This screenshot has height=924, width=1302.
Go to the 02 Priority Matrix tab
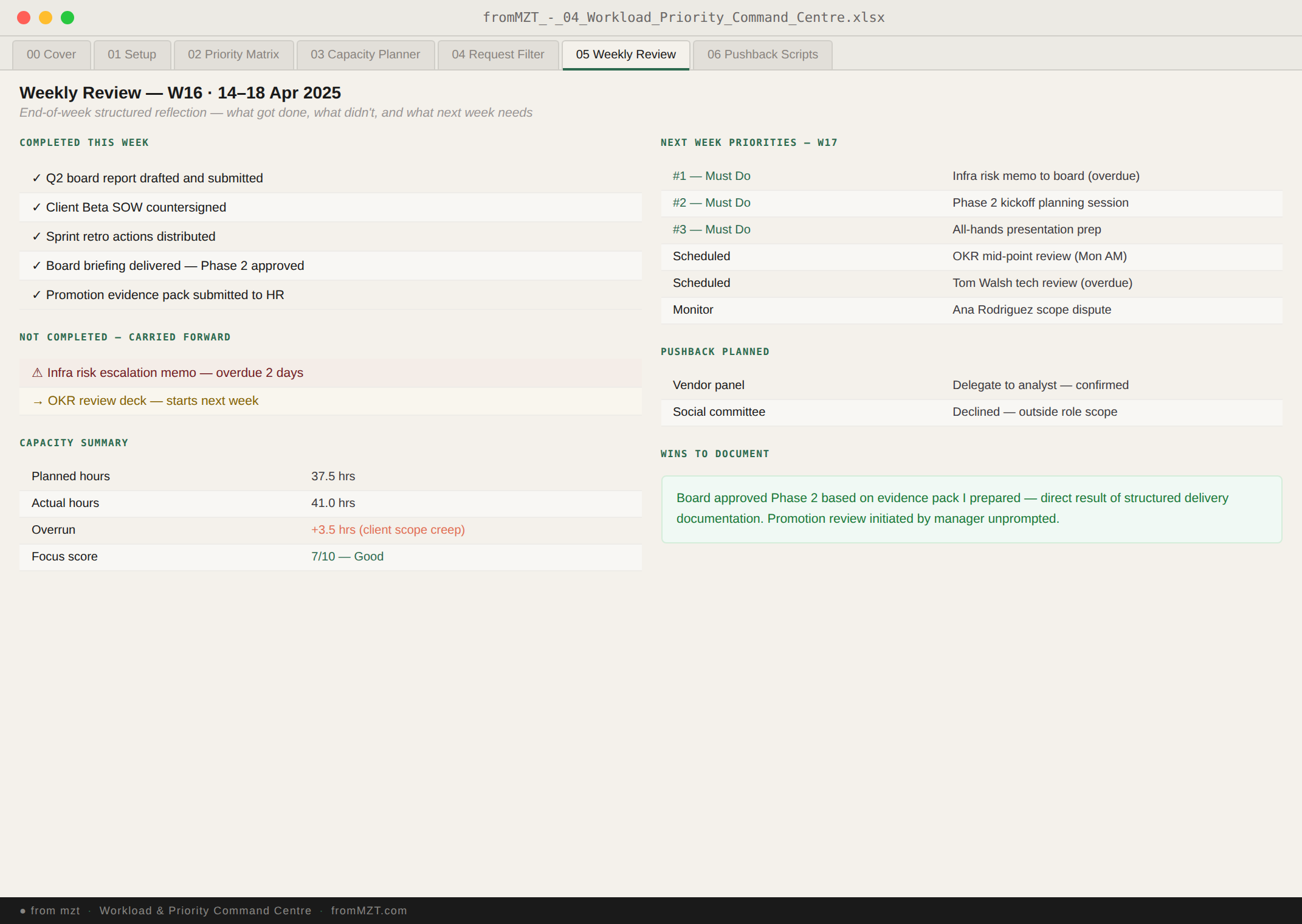point(233,55)
